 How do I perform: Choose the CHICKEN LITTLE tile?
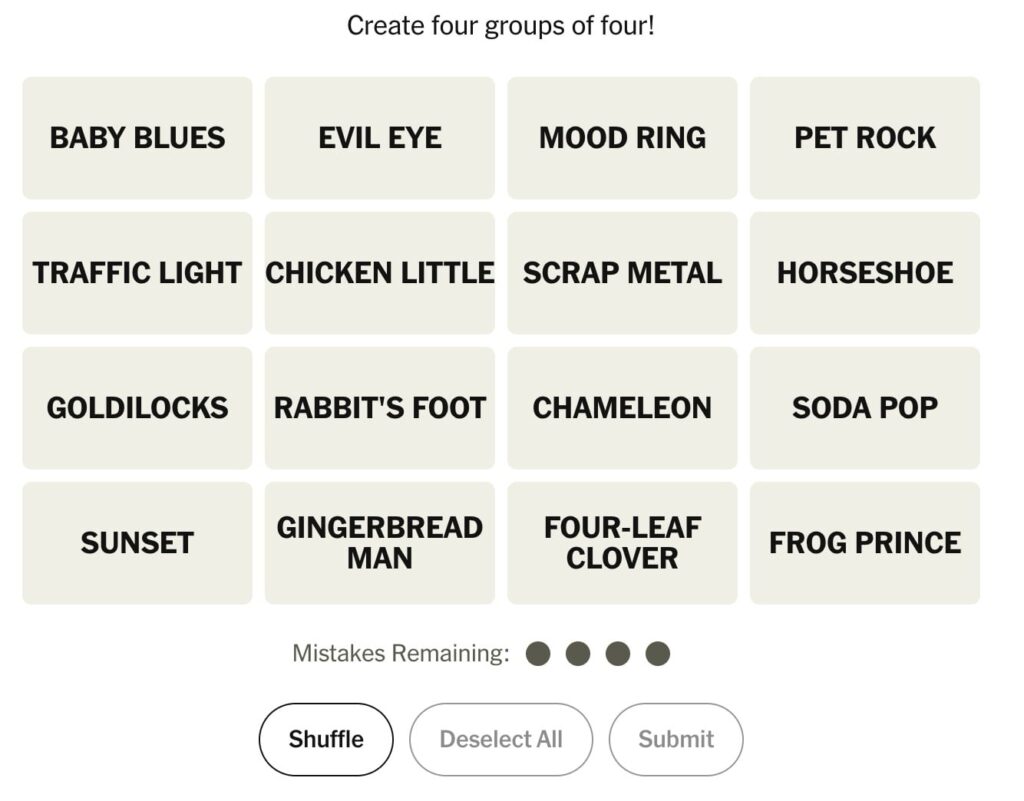tap(380, 273)
